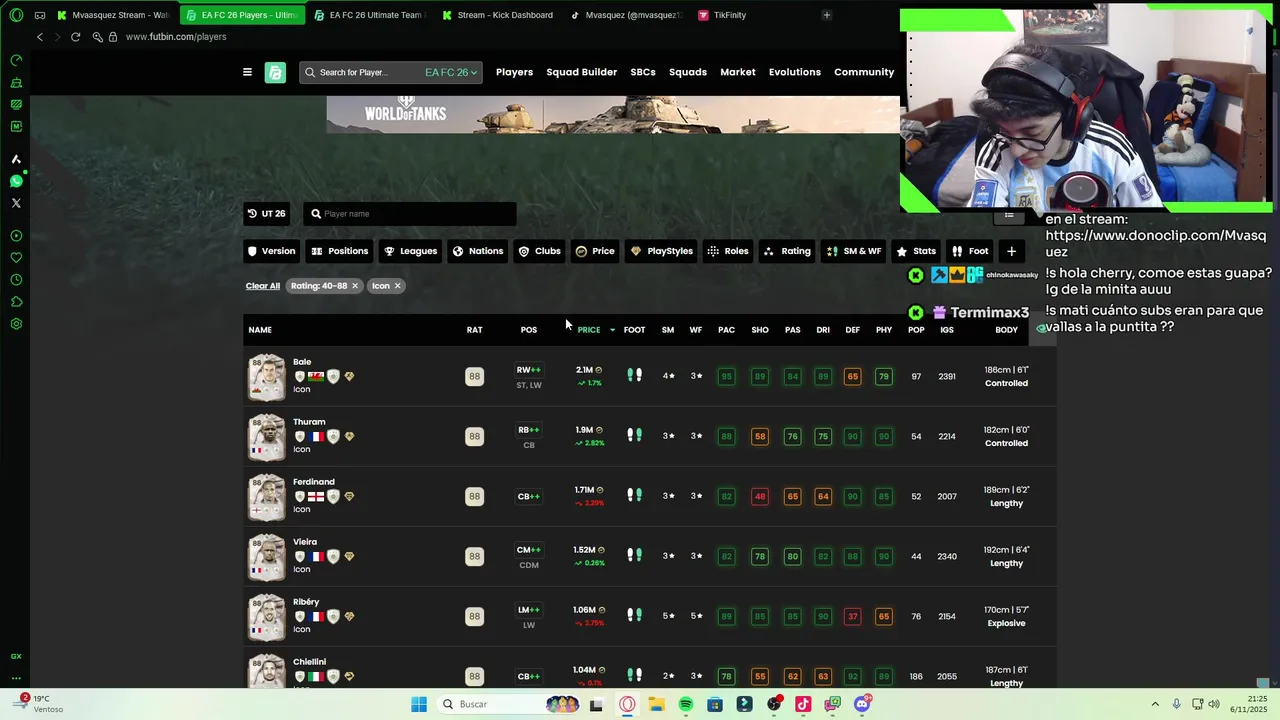
Task: Open the Aria AI sidebar icon
Action: tap(16, 159)
